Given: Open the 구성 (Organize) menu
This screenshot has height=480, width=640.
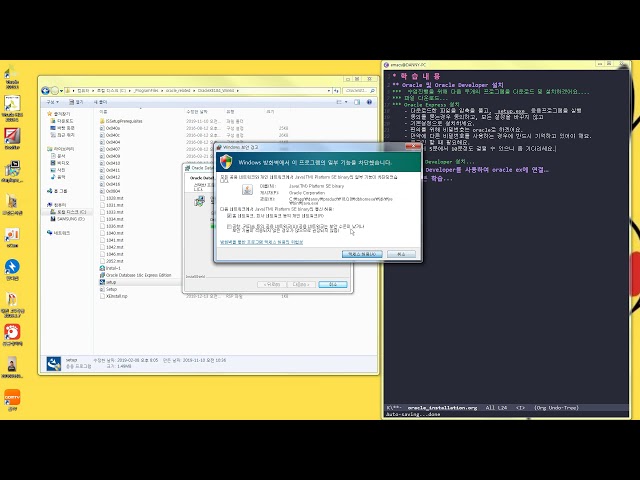Looking at the screenshot, I should point(52,102).
